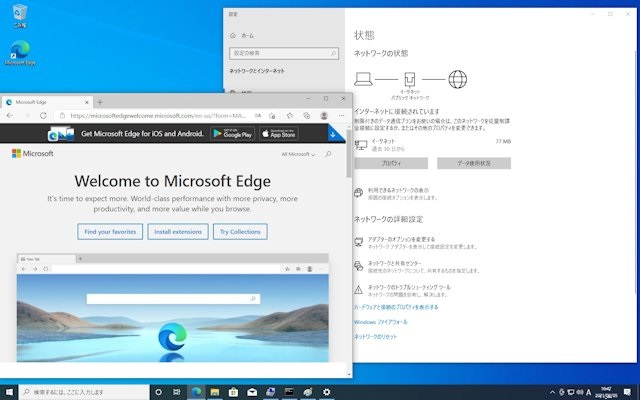
Task: Click the lock icon in address bar
Action: point(62,116)
